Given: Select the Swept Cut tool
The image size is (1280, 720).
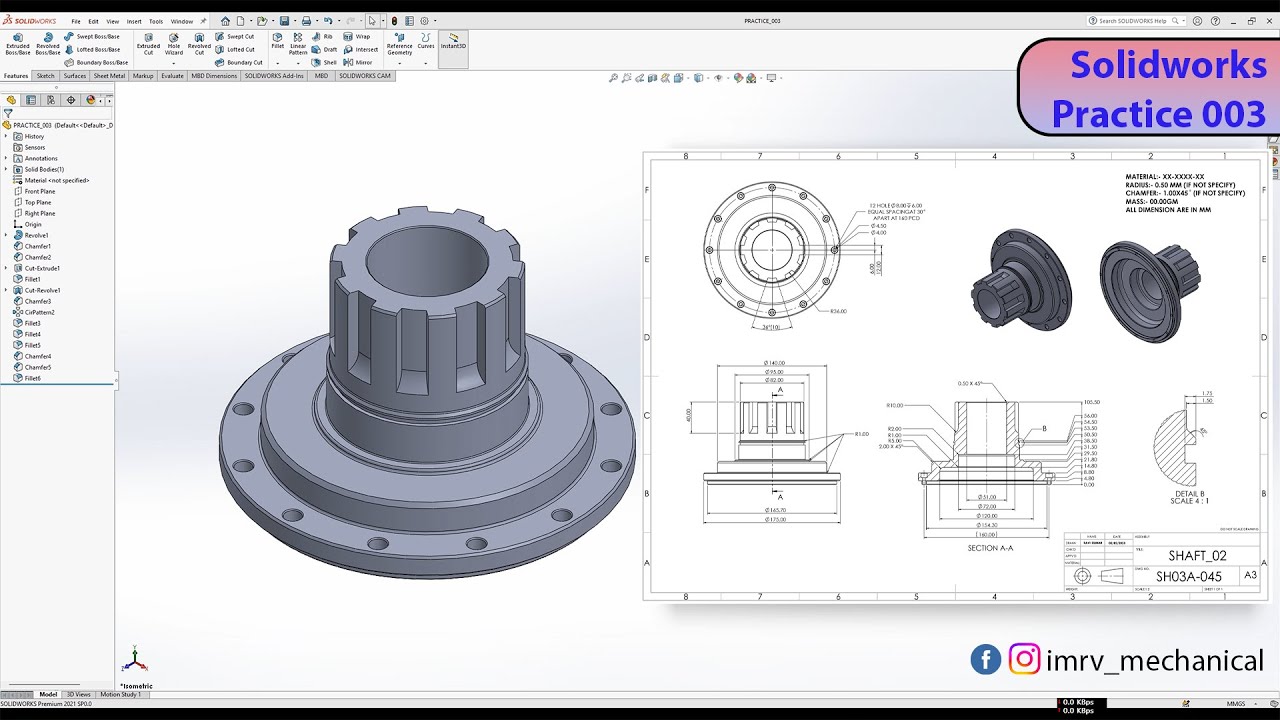Looking at the screenshot, I should point(235,36).
